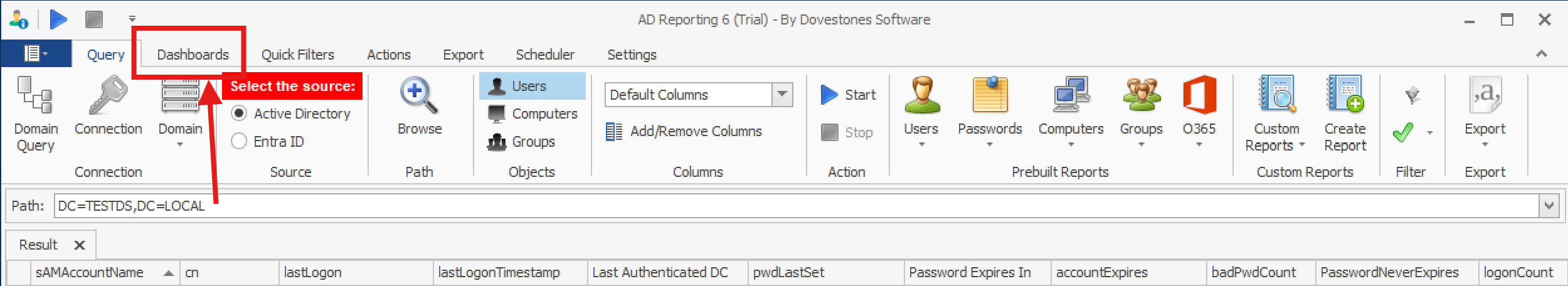The width and height of the screenshot is (1568, 286).
Task: Click the Browse path icon
Action: coord(419,97)
